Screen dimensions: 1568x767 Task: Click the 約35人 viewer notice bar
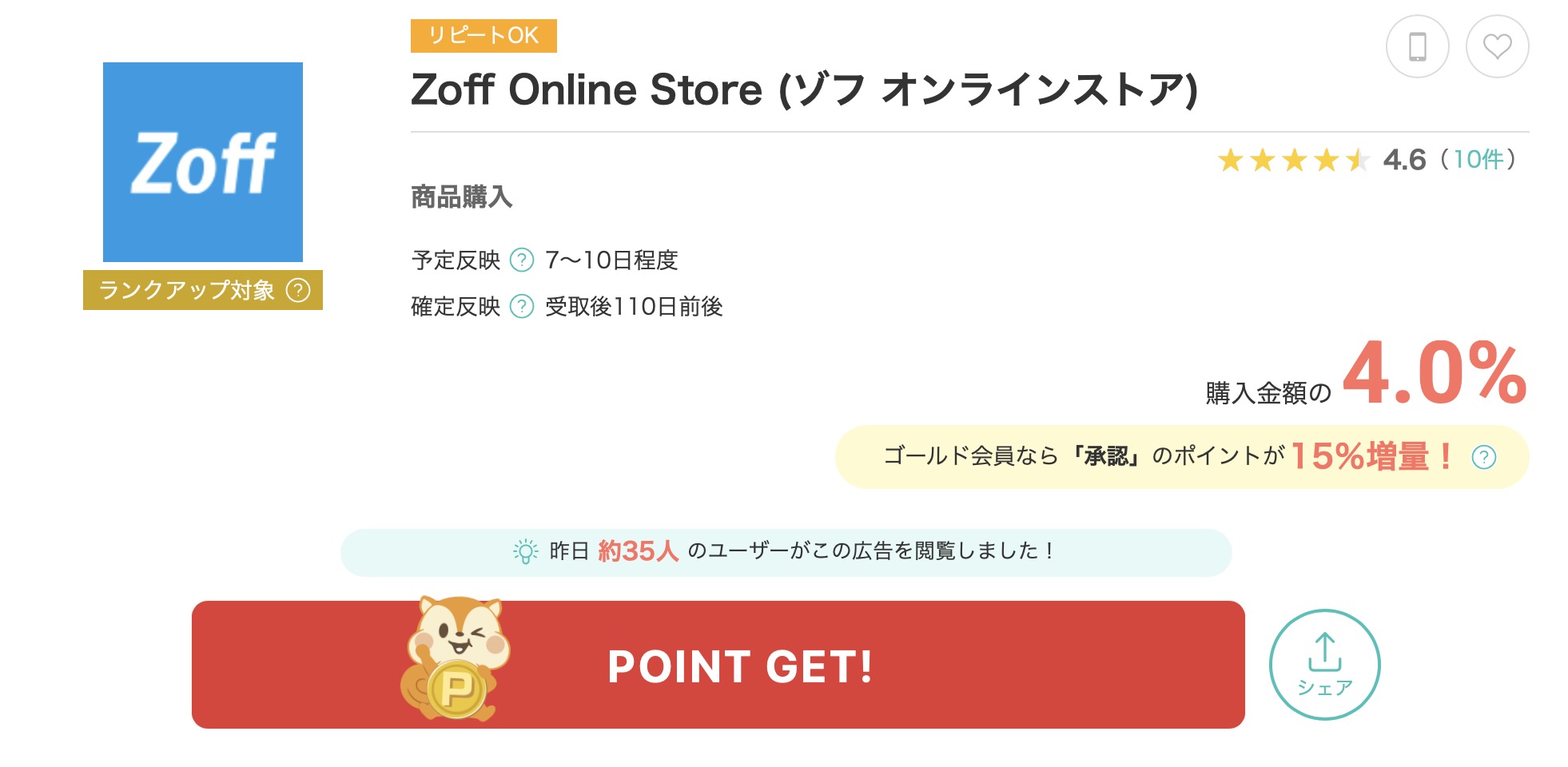[x=786, y=552]
